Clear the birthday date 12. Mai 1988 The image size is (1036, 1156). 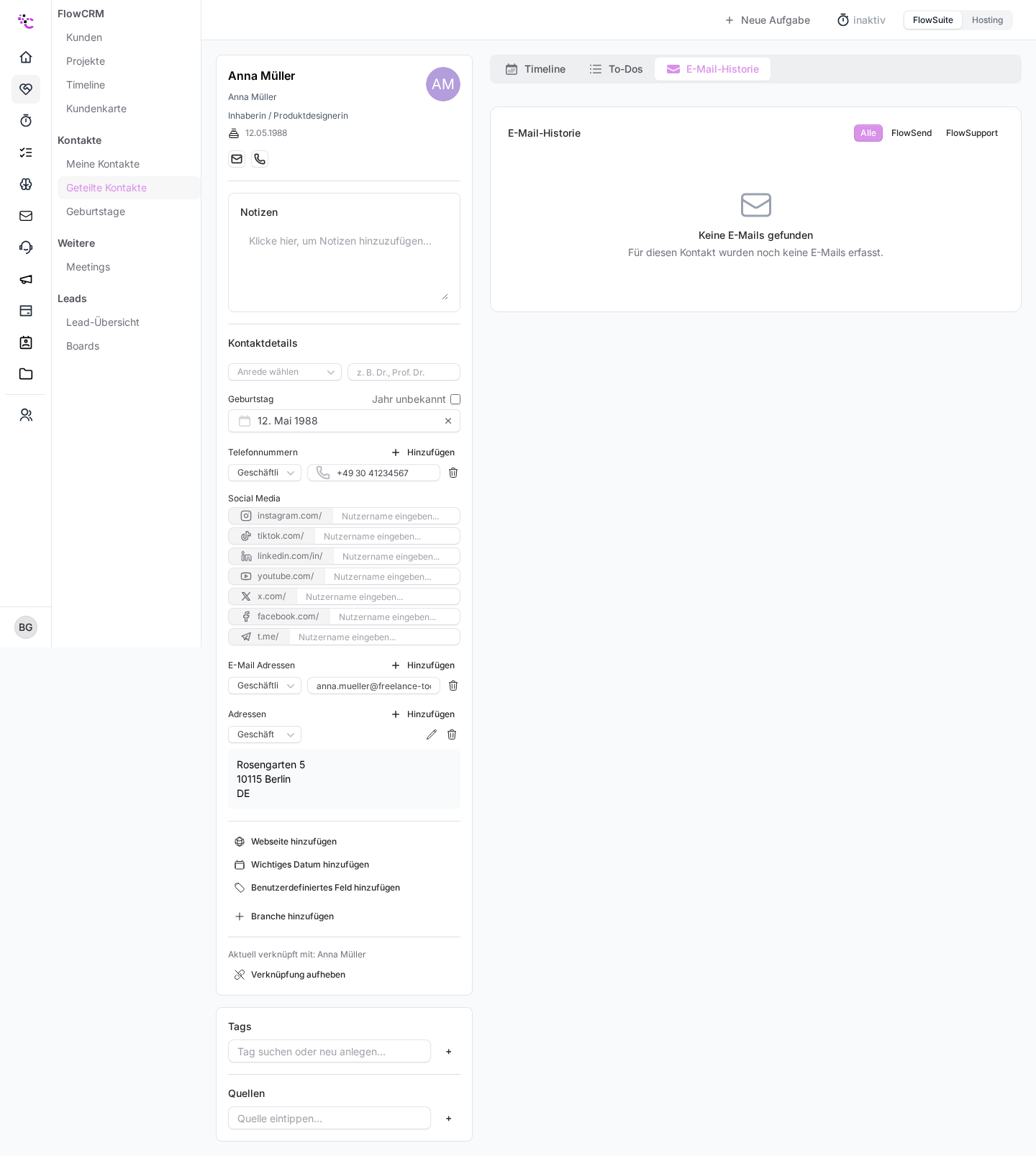tap(448, 421)
